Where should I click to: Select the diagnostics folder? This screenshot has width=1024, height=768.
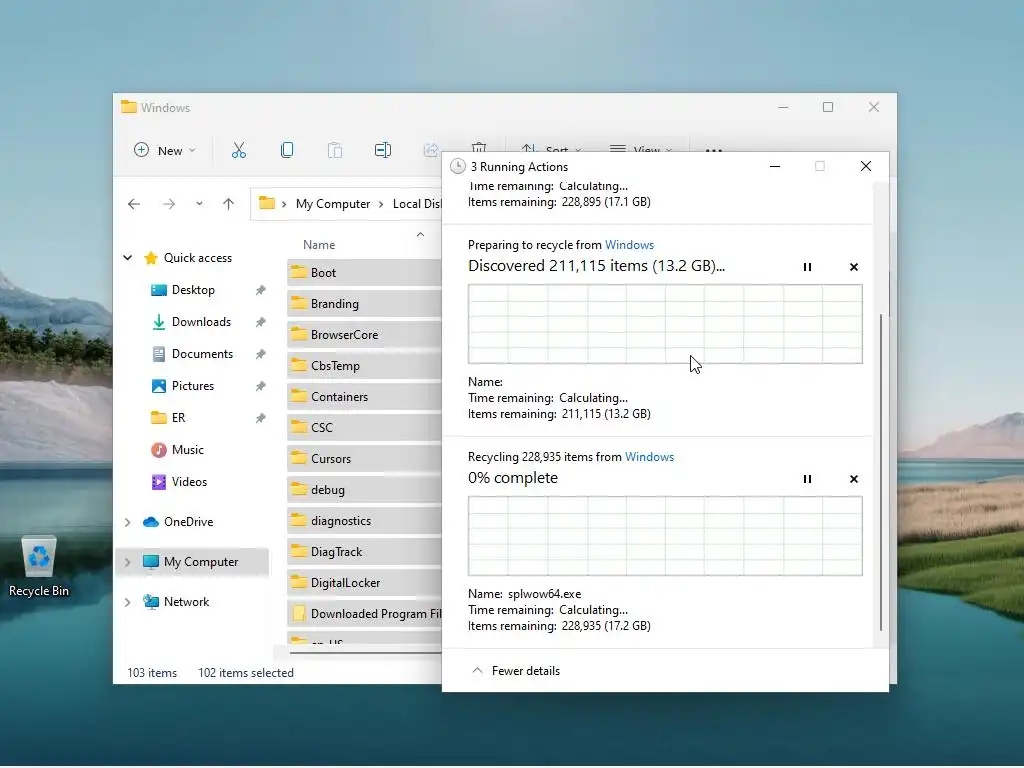[x=364, y=521]
